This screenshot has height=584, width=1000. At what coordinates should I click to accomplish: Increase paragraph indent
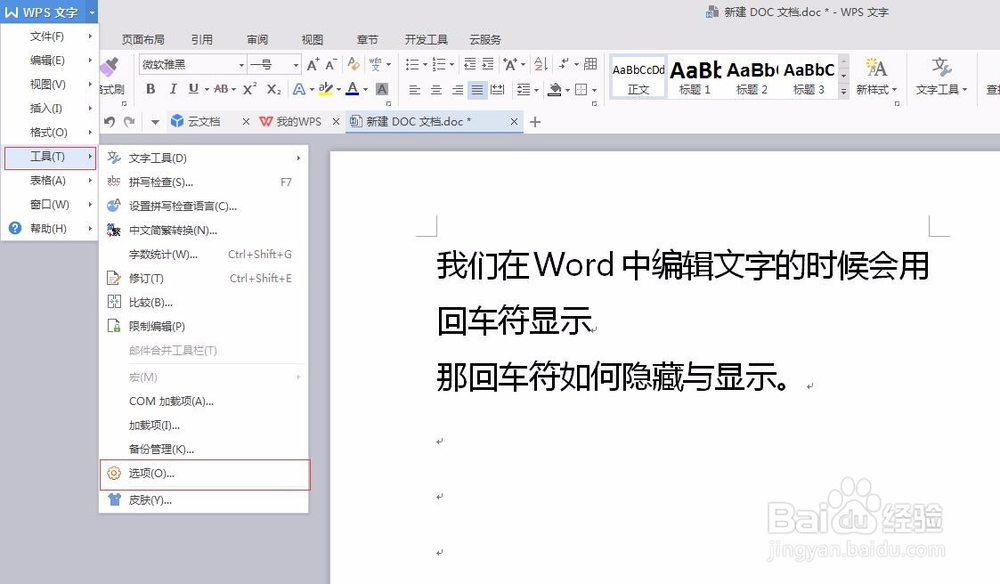click(x=488, y=64)
